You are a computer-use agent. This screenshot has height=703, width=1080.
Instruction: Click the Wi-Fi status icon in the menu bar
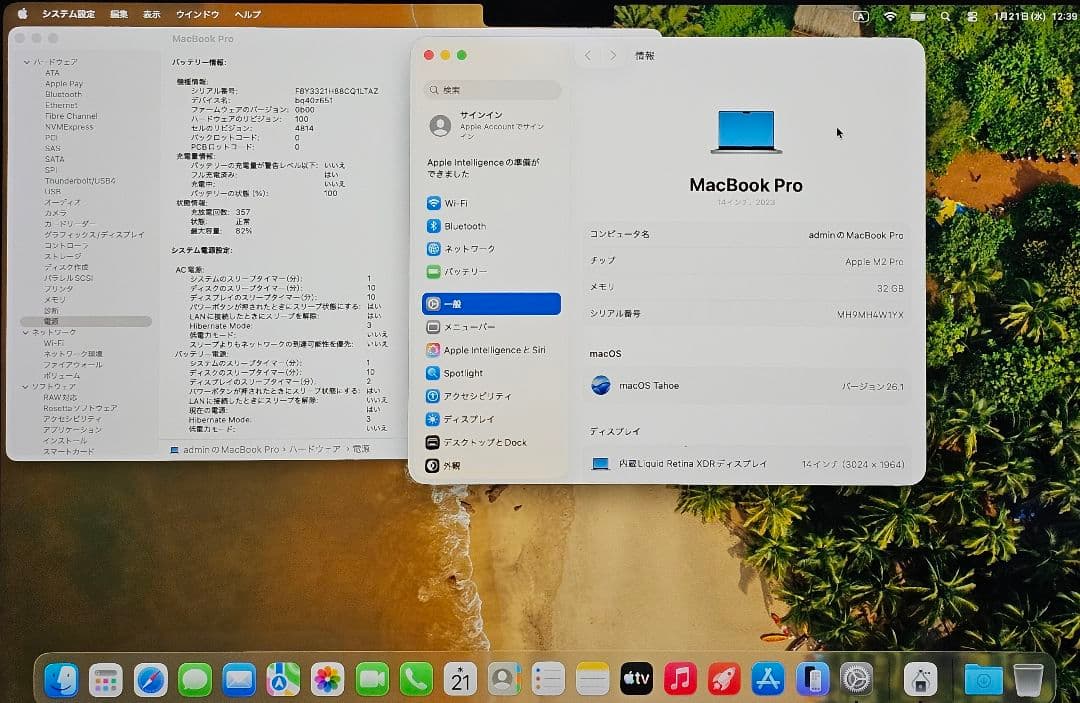click(893, 15)
